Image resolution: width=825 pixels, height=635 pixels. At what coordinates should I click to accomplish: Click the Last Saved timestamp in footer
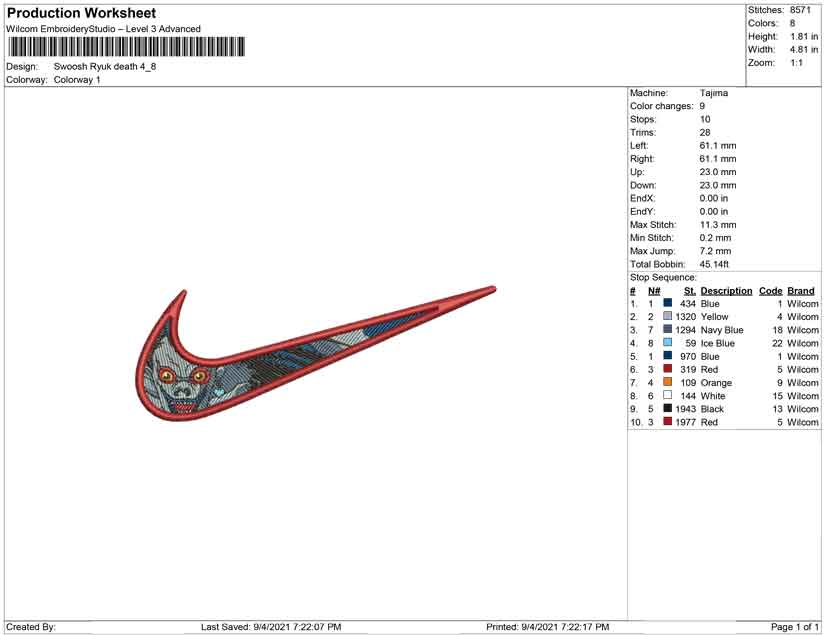click(x=271, y=627)
